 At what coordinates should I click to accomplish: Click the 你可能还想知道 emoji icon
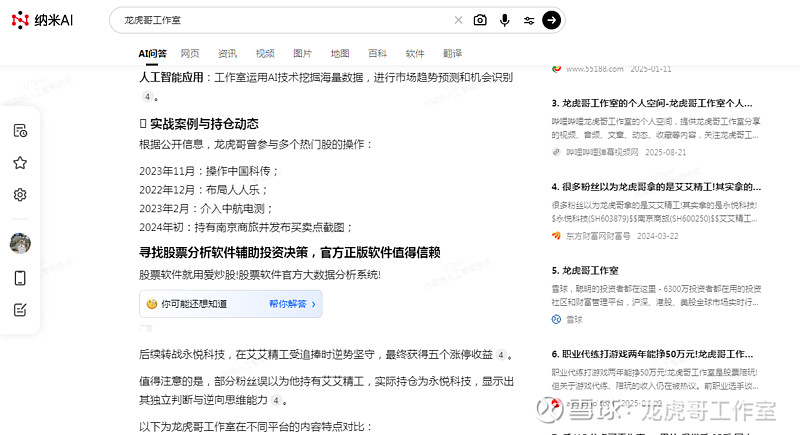[152, 304]
